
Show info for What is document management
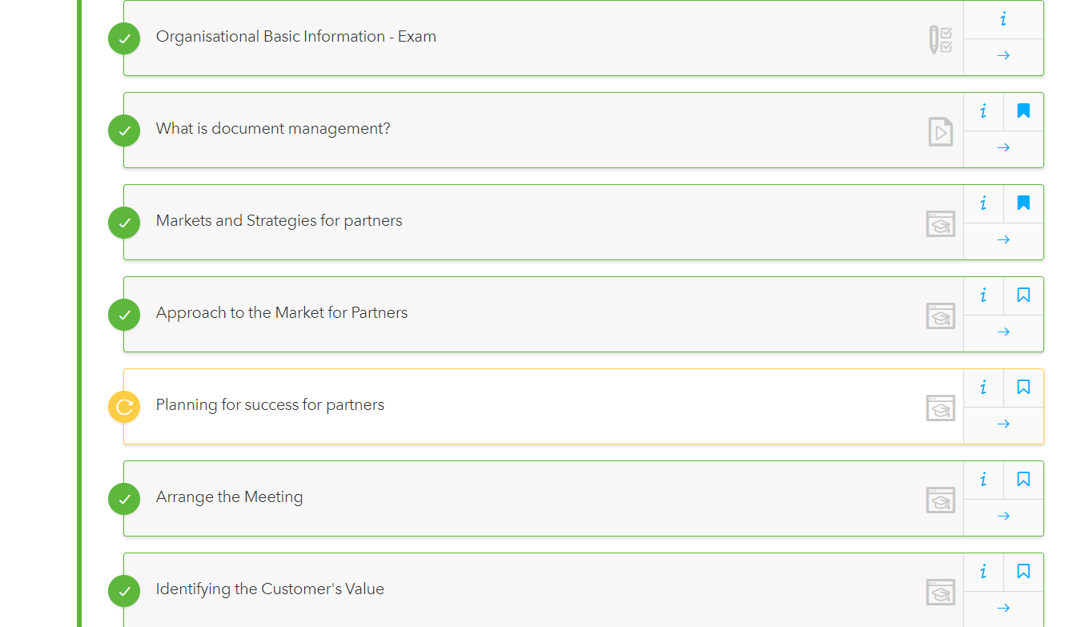pos(983,111)
